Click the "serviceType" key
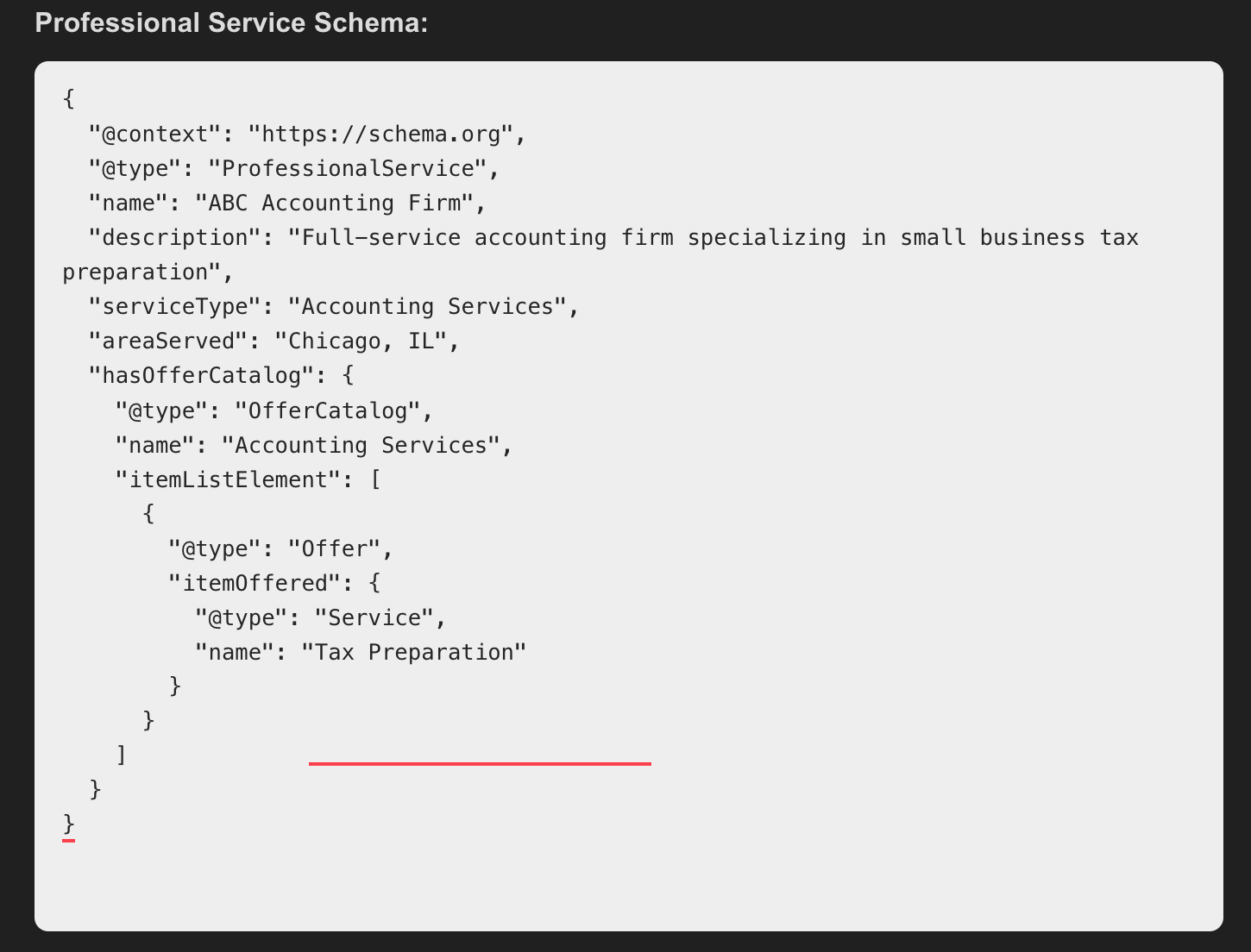This screenshot has width=1251, height=952. tap(175, 307)
